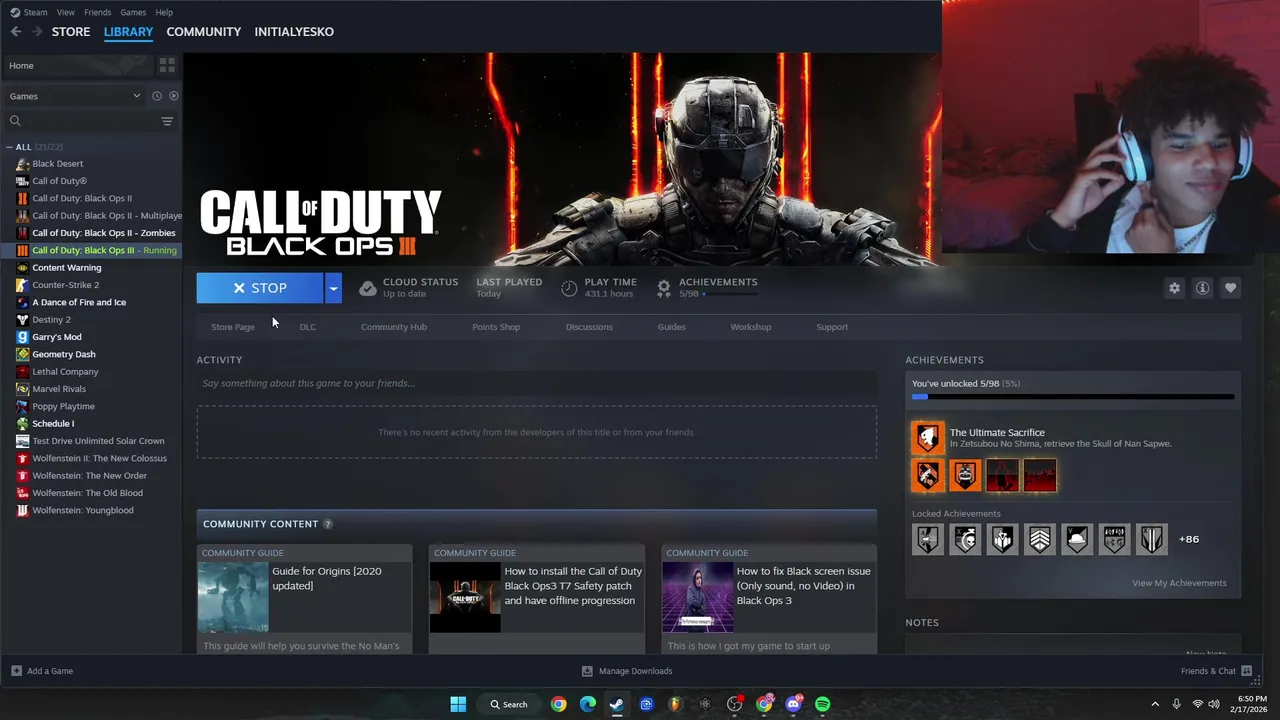The height and width of the screenshot is (720, 1280).
Task: Open the game's Store Page link
Action: (233, 327)
